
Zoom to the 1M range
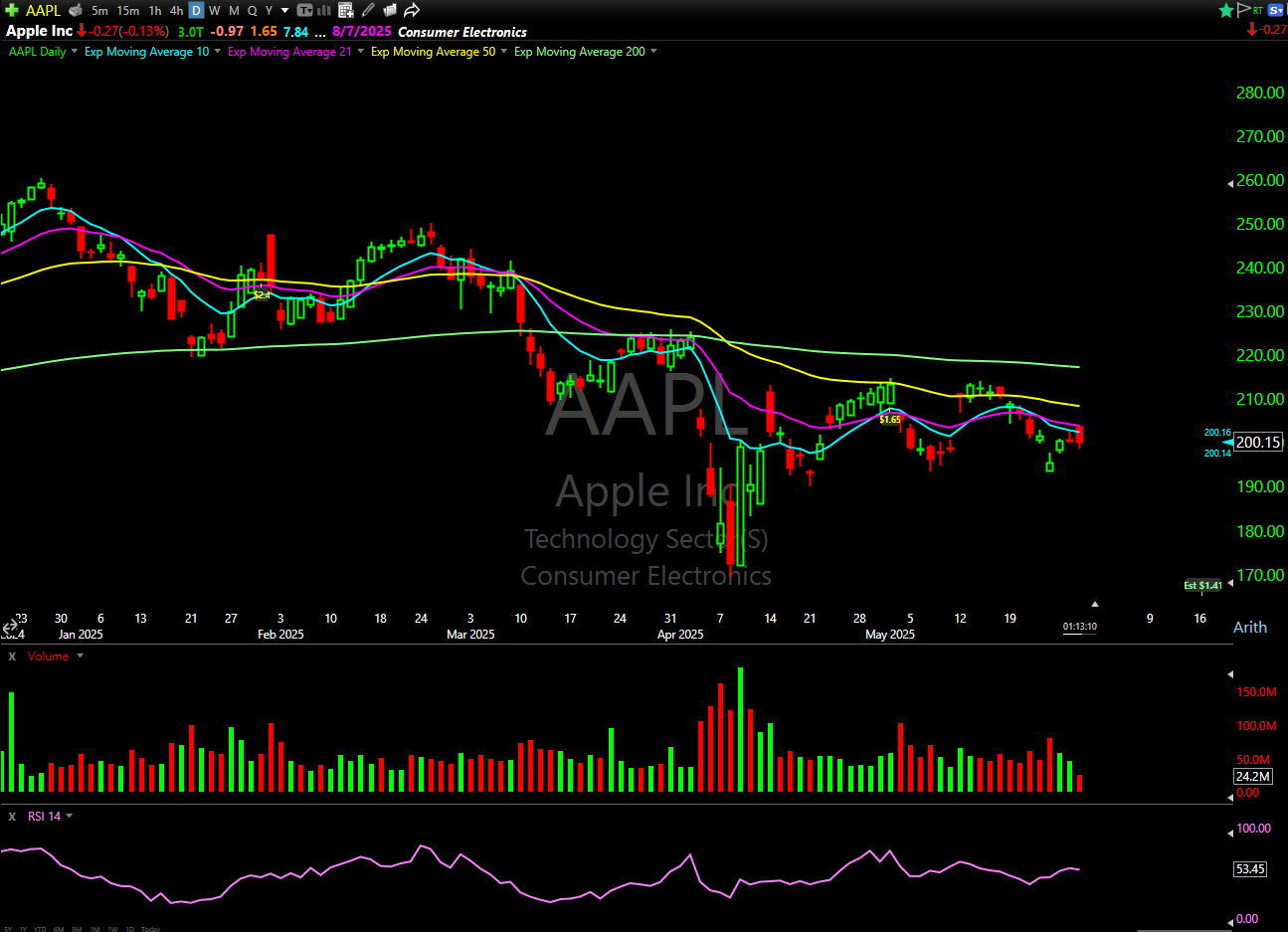tap(94, 929)
